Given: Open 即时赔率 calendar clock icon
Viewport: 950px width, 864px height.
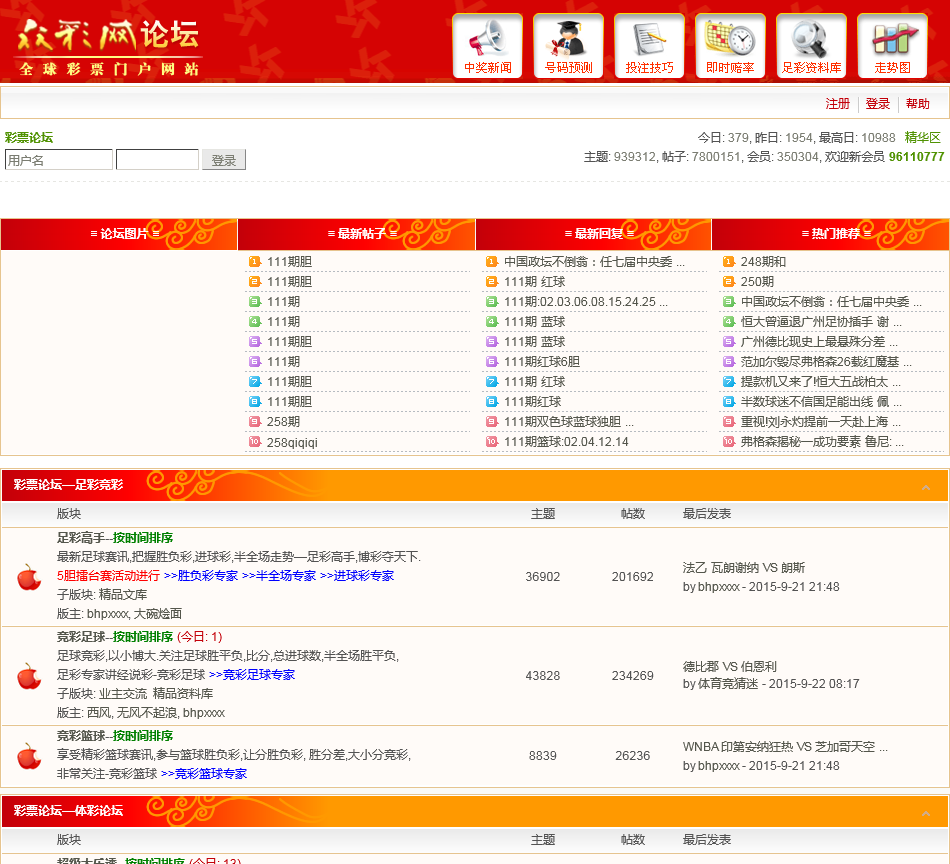Looking at the screenshot, I should 731,46.
